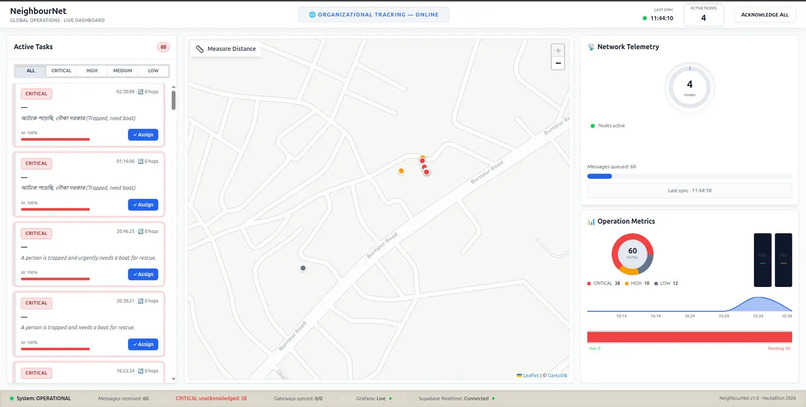
Task: Click the task list scrollbar thumb
Action: (173, 100)
